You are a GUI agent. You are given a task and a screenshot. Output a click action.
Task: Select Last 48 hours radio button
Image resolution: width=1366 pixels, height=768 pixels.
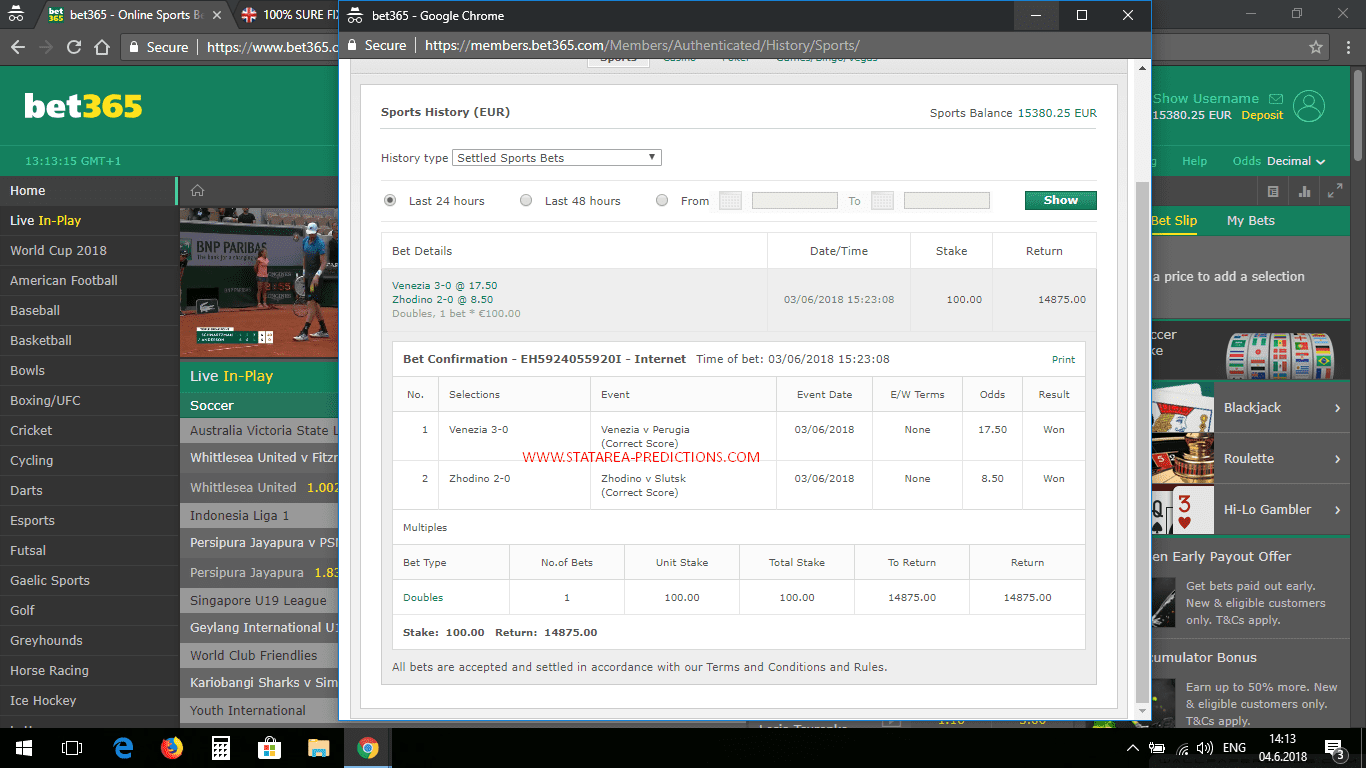526,201
